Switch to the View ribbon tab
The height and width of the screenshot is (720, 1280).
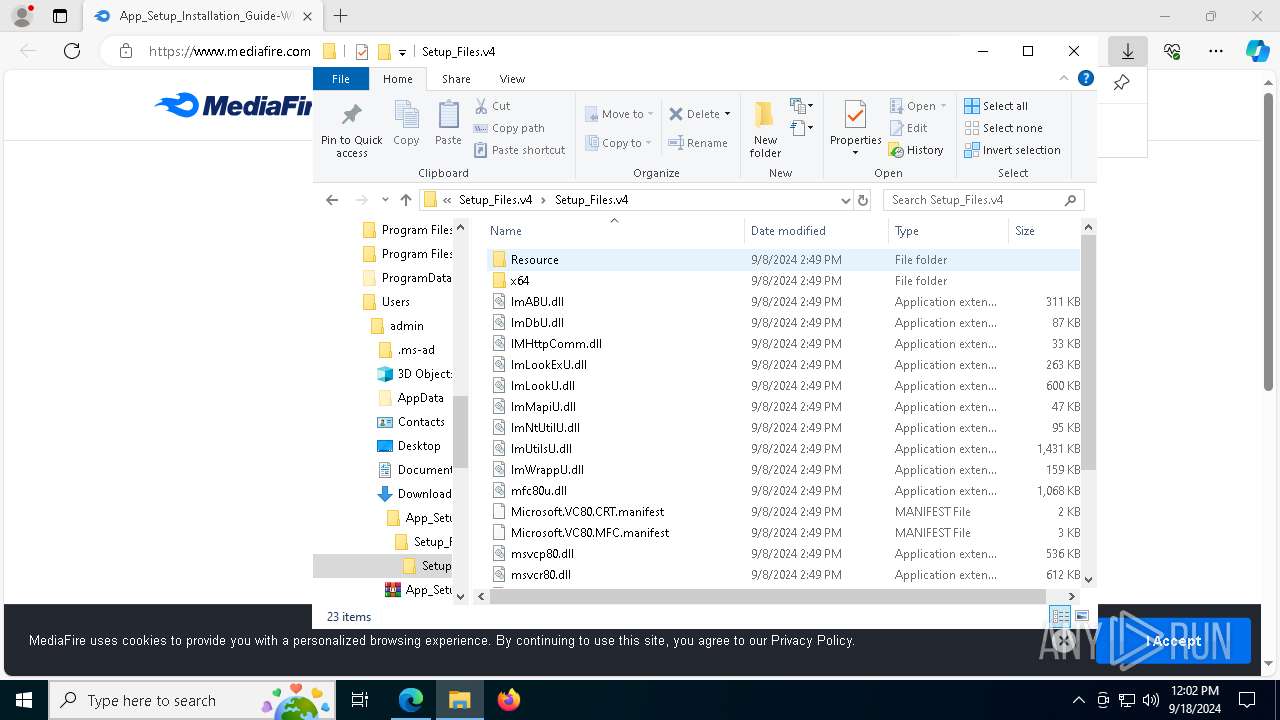512,79
